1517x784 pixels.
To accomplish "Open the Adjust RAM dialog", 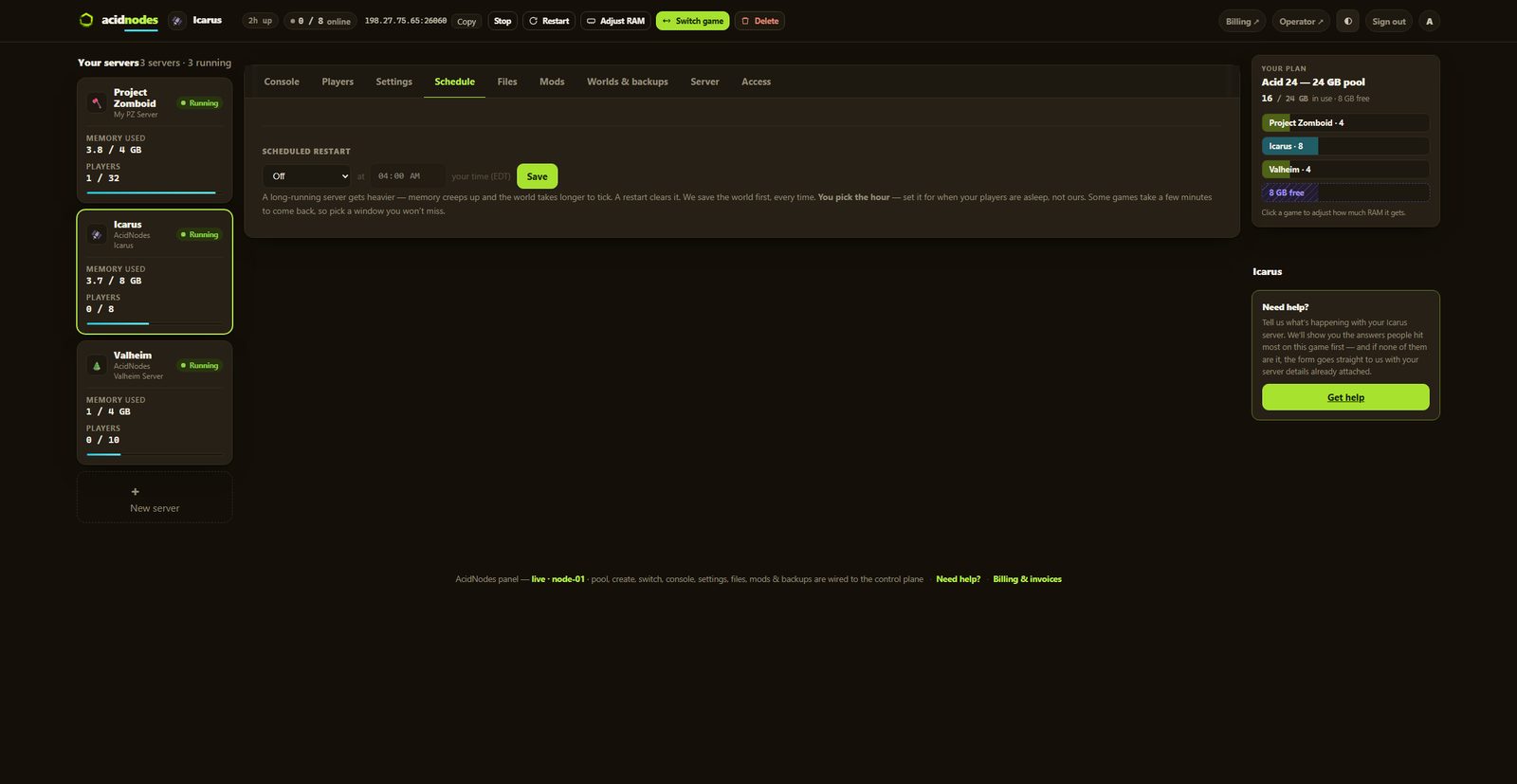I will click(x=615, y=21).
